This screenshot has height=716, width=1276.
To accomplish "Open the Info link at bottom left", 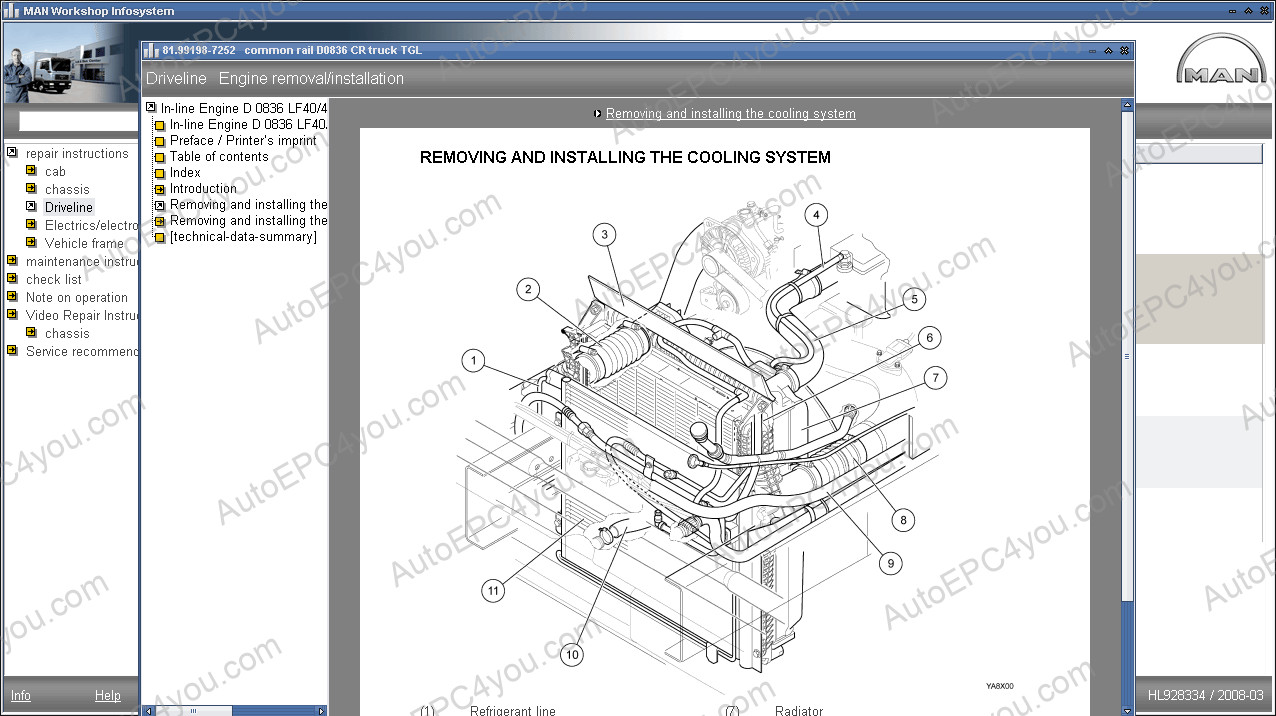I will (20, 696).
